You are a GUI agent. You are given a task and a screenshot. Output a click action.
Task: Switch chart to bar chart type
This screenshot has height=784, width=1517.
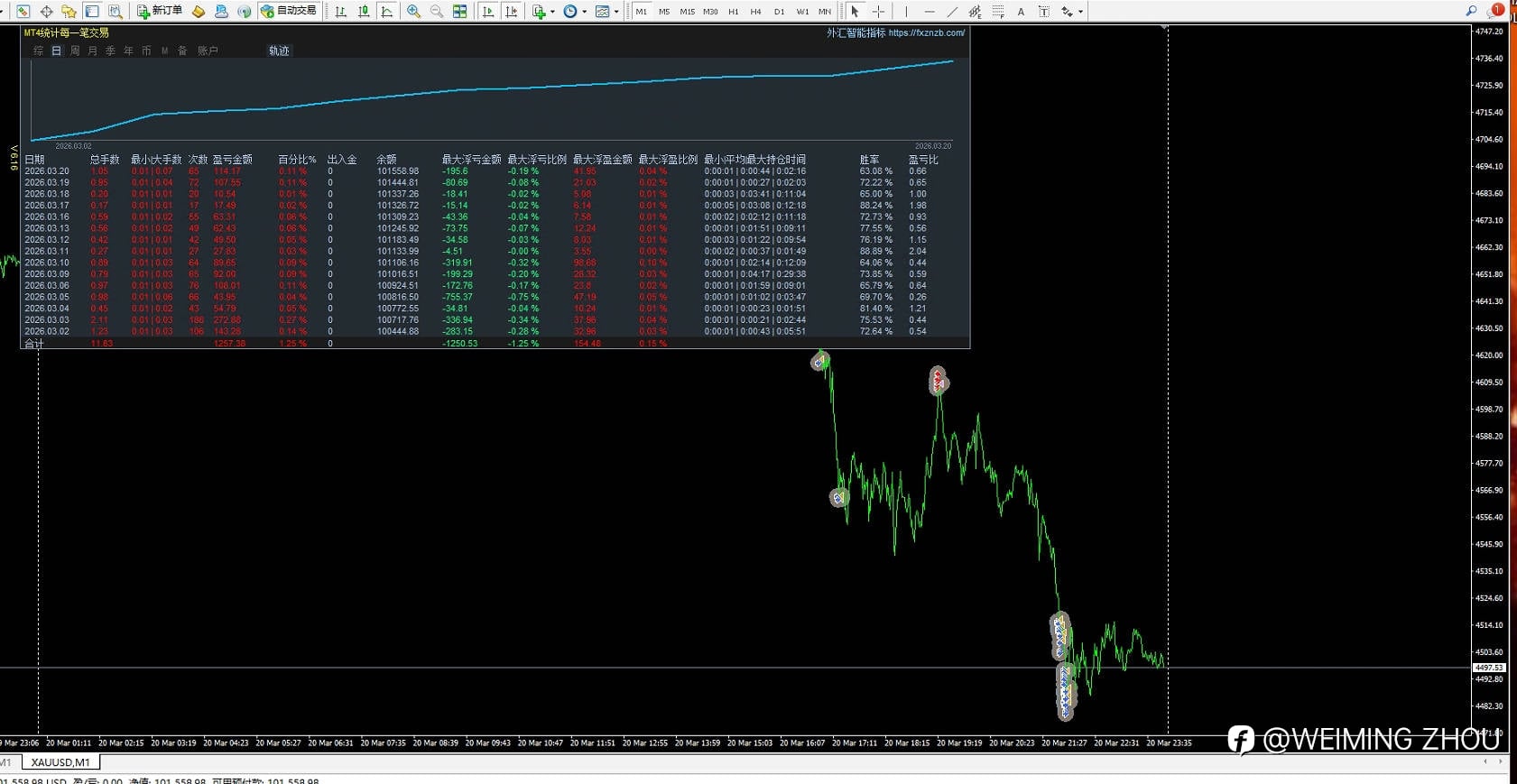(x=340, y=11)
